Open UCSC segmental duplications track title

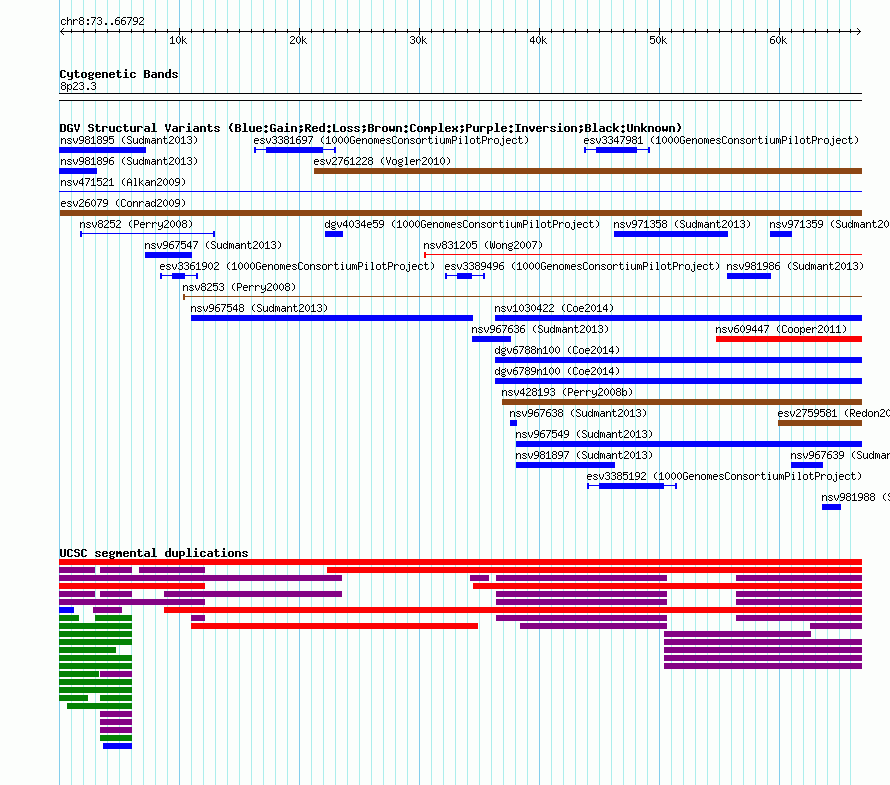tap(154, 553)
